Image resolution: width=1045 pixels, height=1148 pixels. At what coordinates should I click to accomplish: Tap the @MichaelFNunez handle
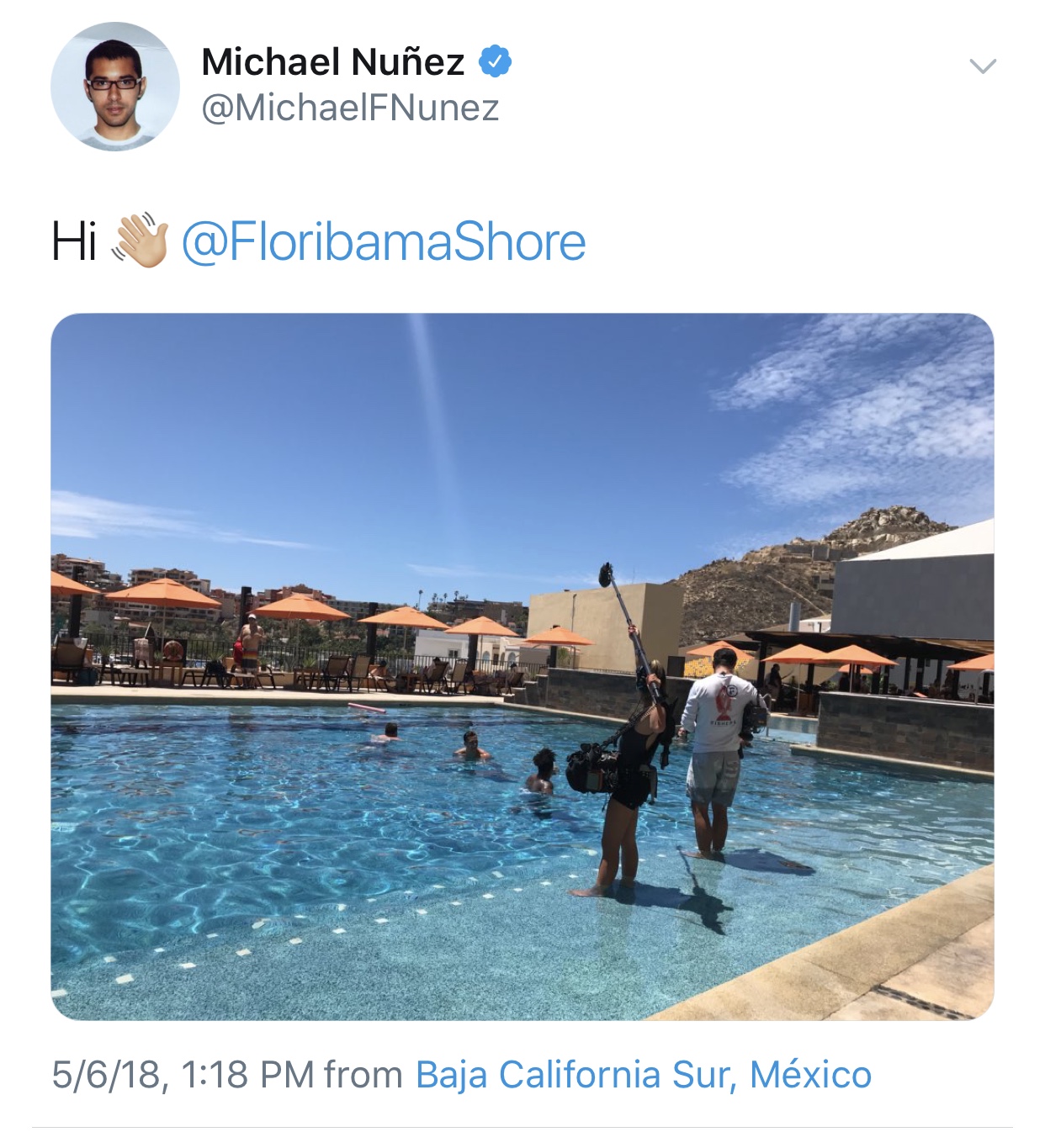(x=351, y=108)
